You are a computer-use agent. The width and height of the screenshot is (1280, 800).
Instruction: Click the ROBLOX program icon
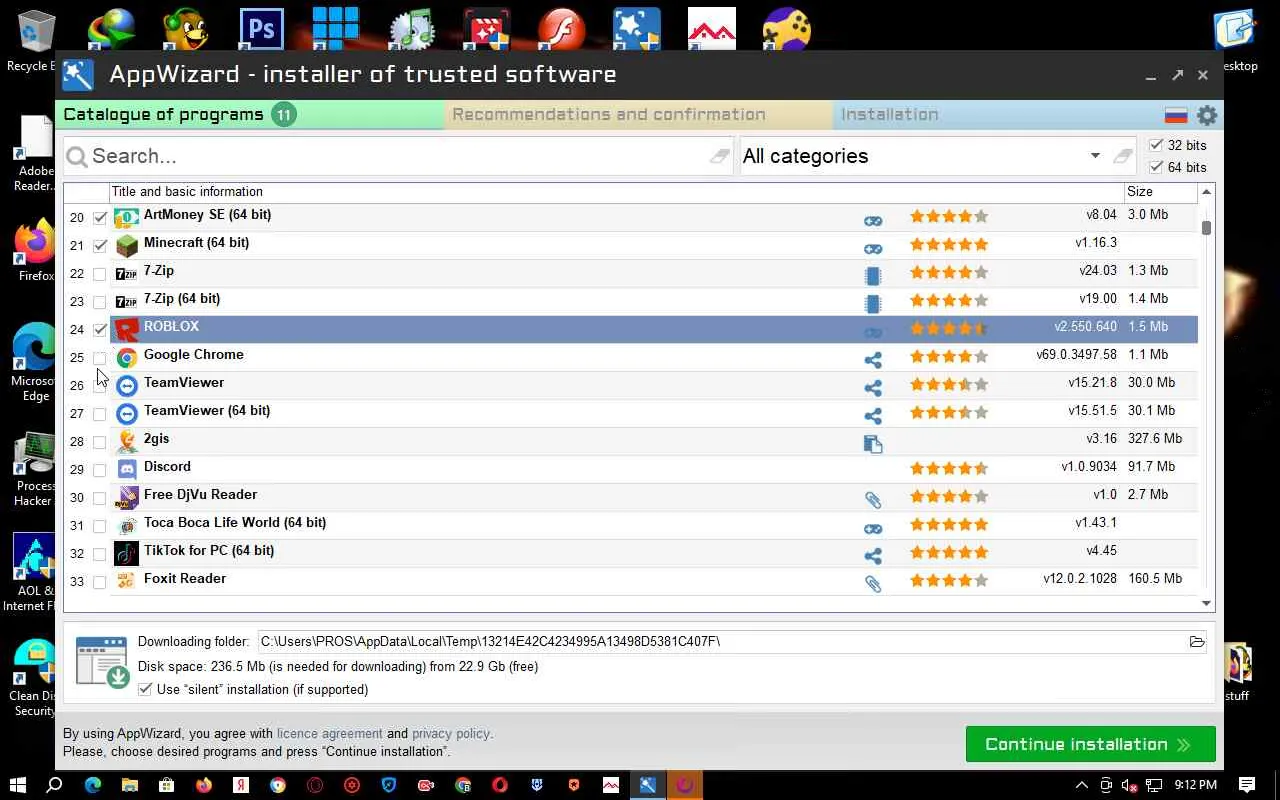click(126, 329)
